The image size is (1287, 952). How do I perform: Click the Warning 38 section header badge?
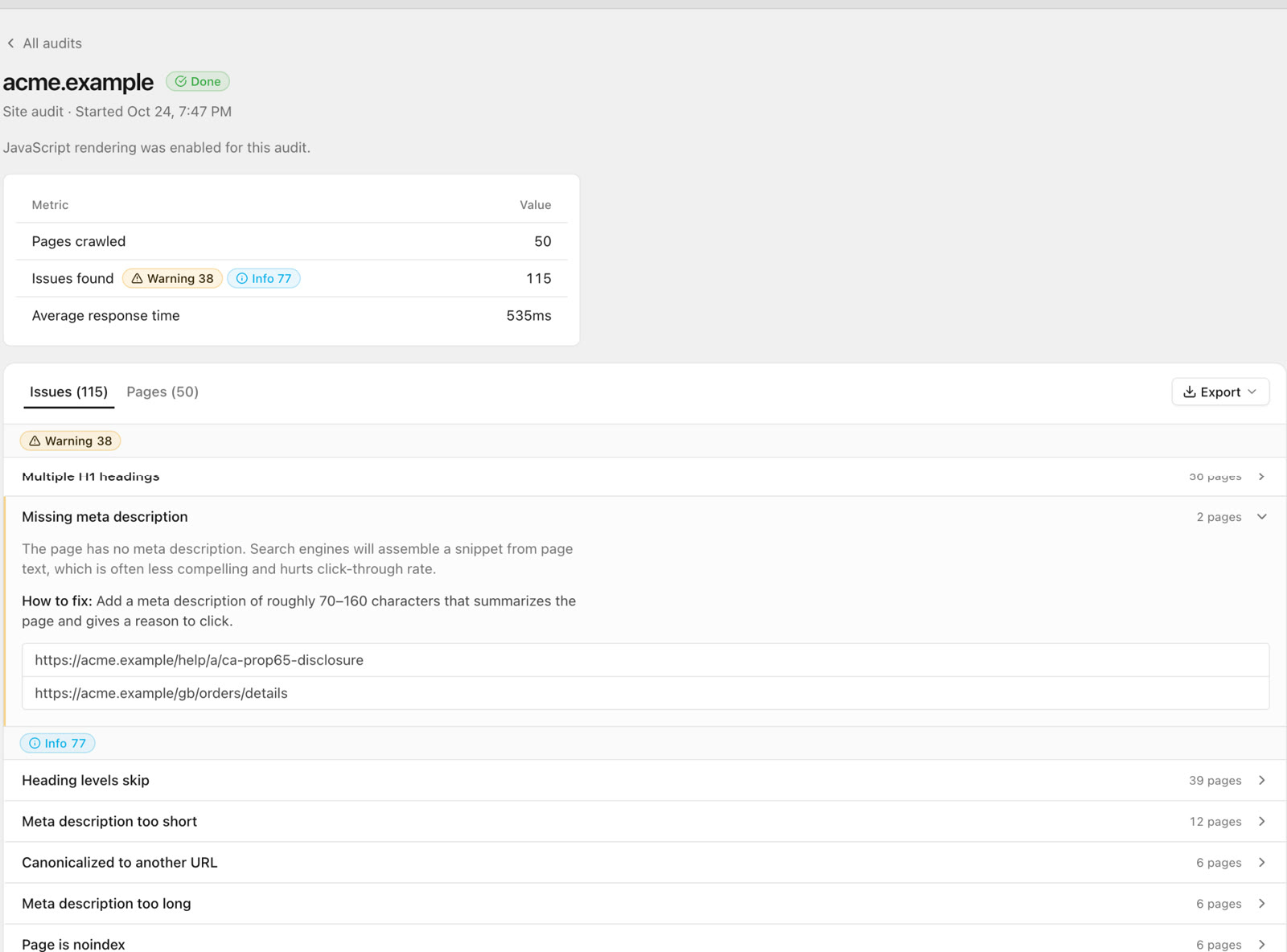(71, 441)
